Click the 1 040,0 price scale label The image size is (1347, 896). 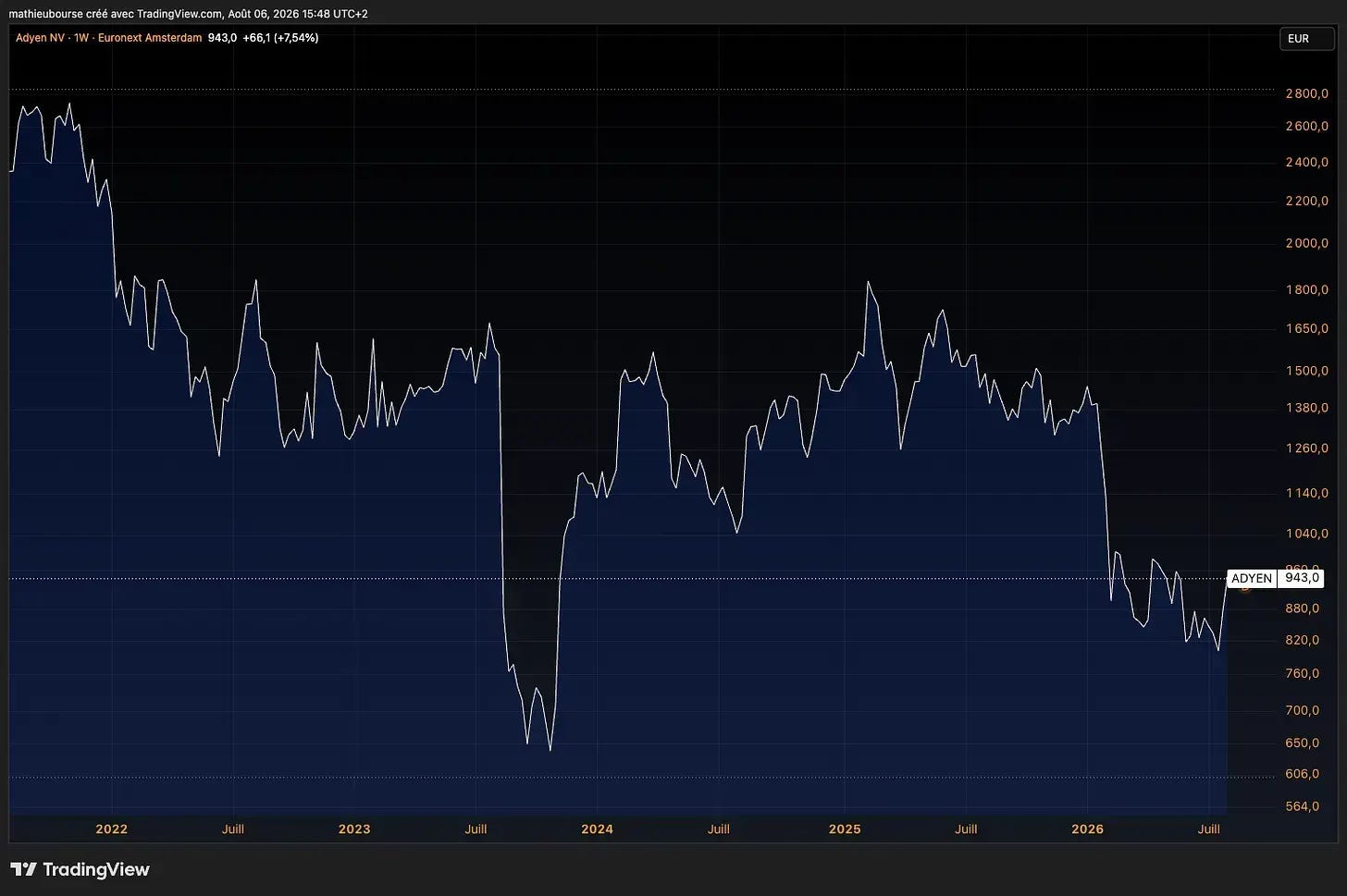[1307, 534]
